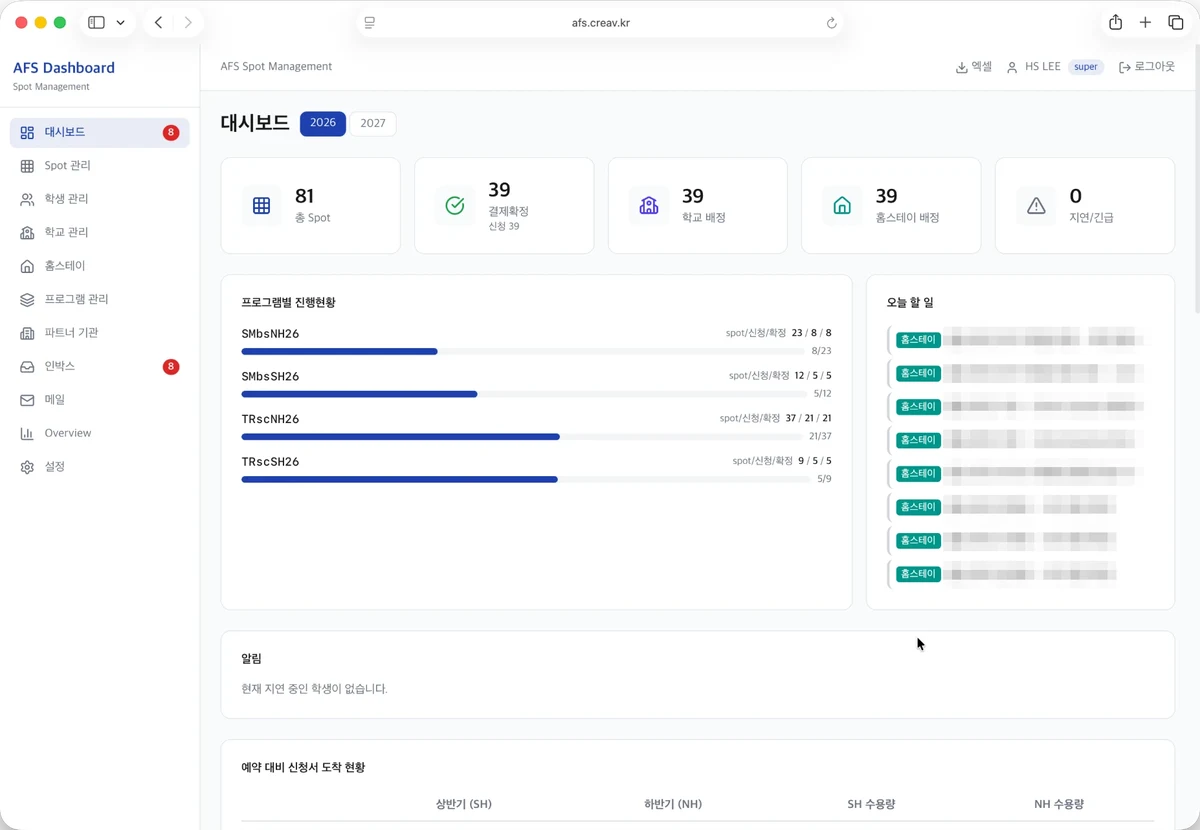Click the 하반기 (NH) column header

[673, 804]
